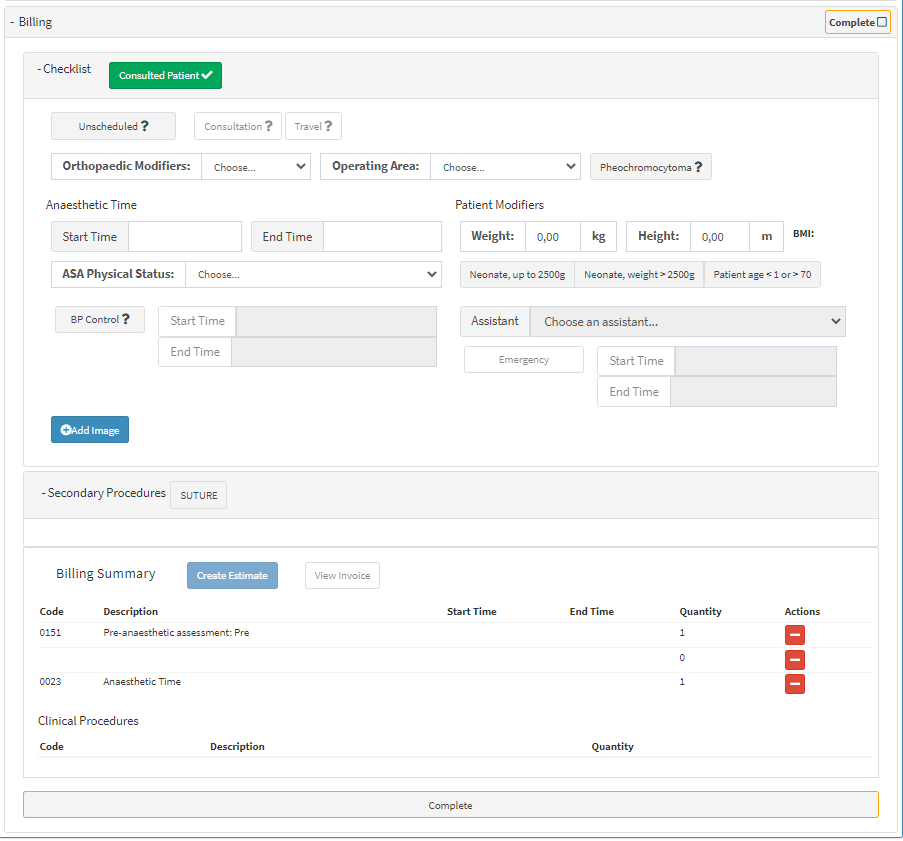Expand the ASA Physical Status dropdown

[x=313, y=274]
